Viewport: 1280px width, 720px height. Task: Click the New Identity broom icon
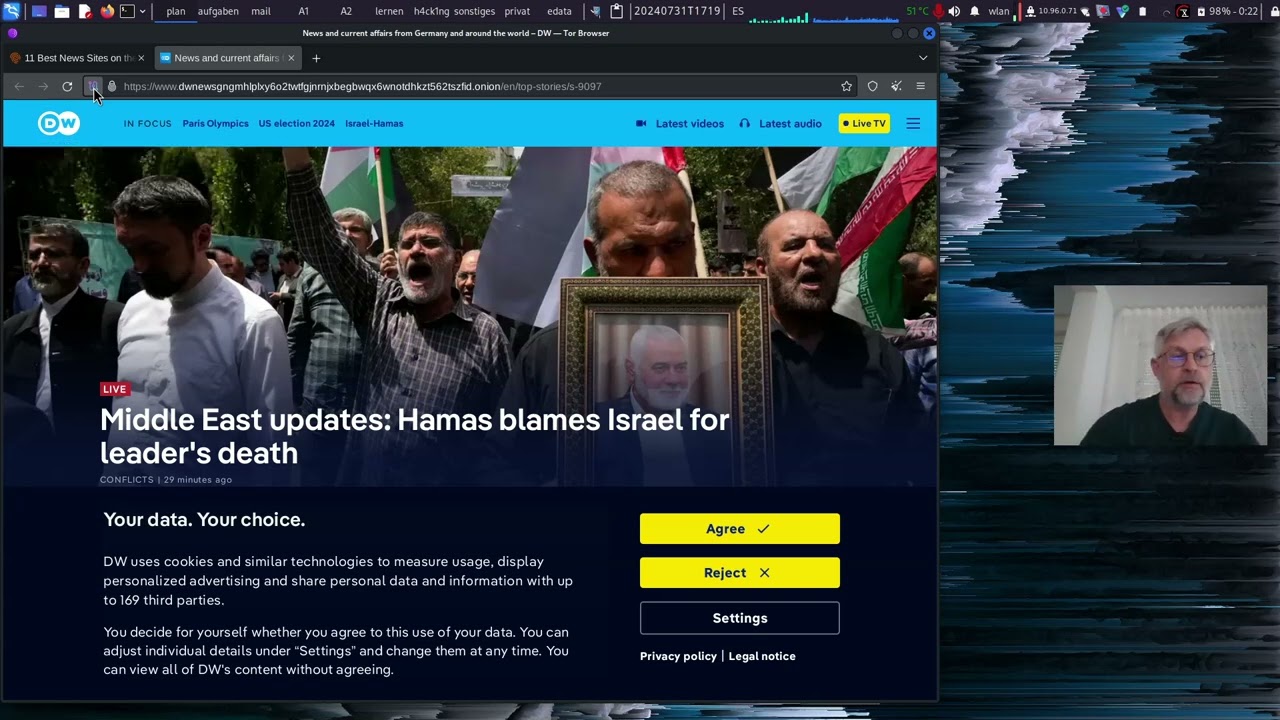click(896, 86)
